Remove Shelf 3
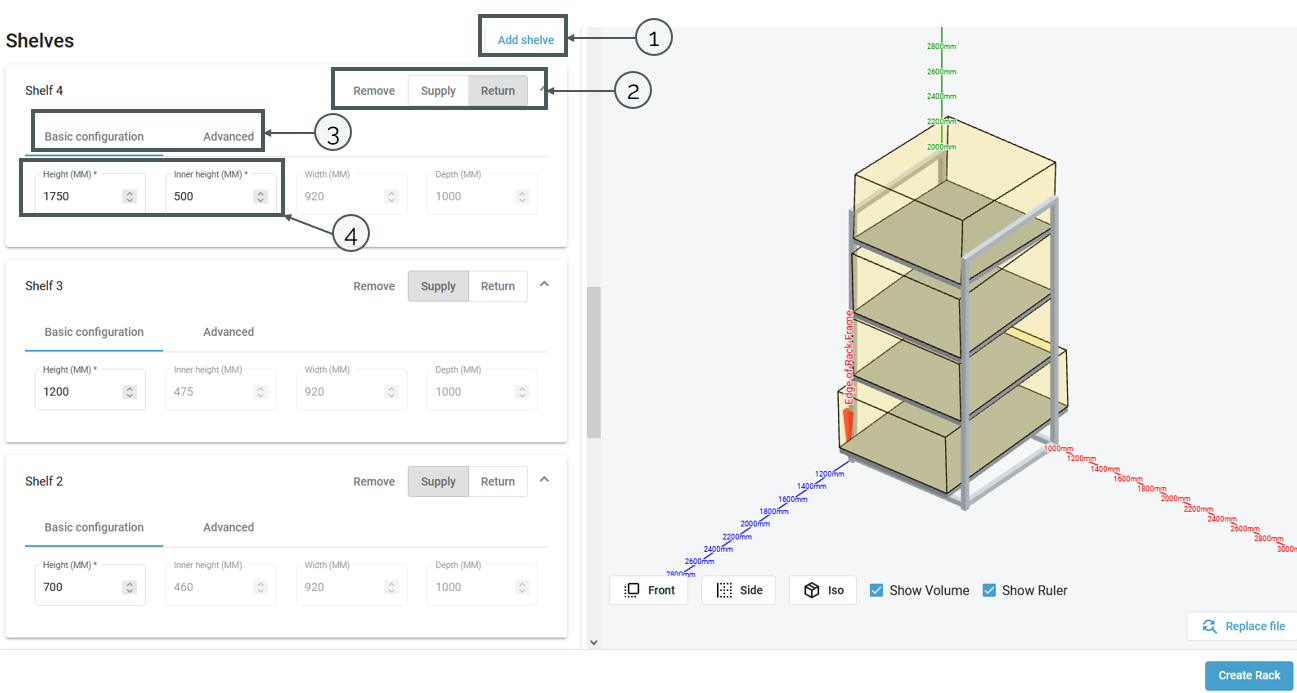Screen dimensions: 1297x693 (x=374, y=286)
